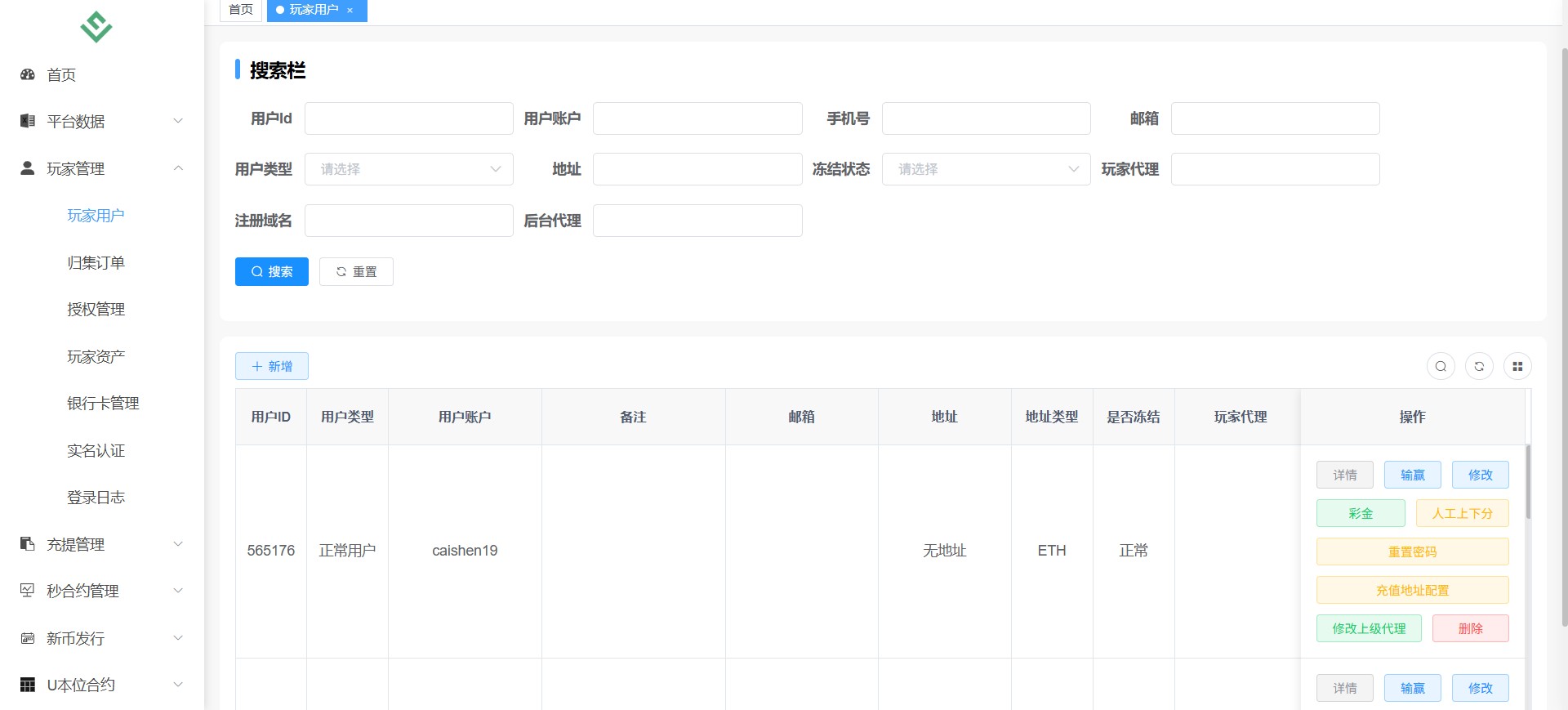This screenshot has height=710, width=1568.
Task: Click the dashboard icon beside 首页
Action: pos(28,74)
